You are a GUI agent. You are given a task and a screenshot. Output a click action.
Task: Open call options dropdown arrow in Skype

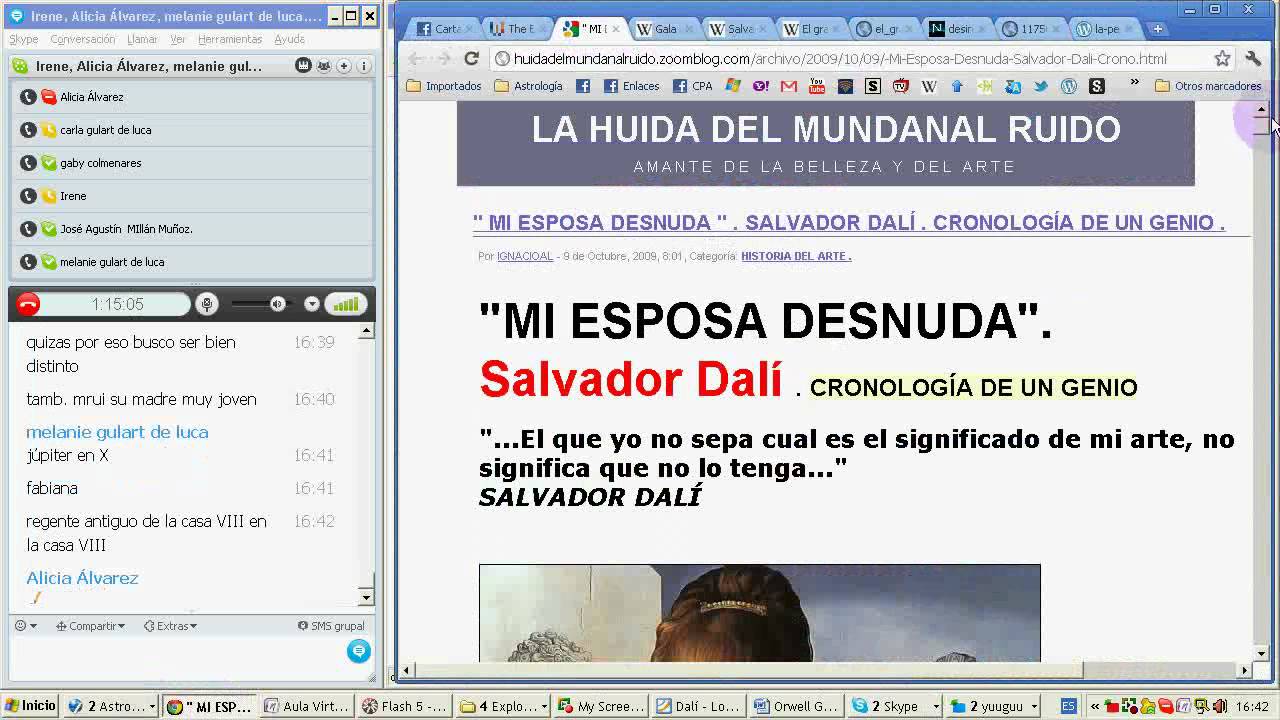click(x=311, y=304)
